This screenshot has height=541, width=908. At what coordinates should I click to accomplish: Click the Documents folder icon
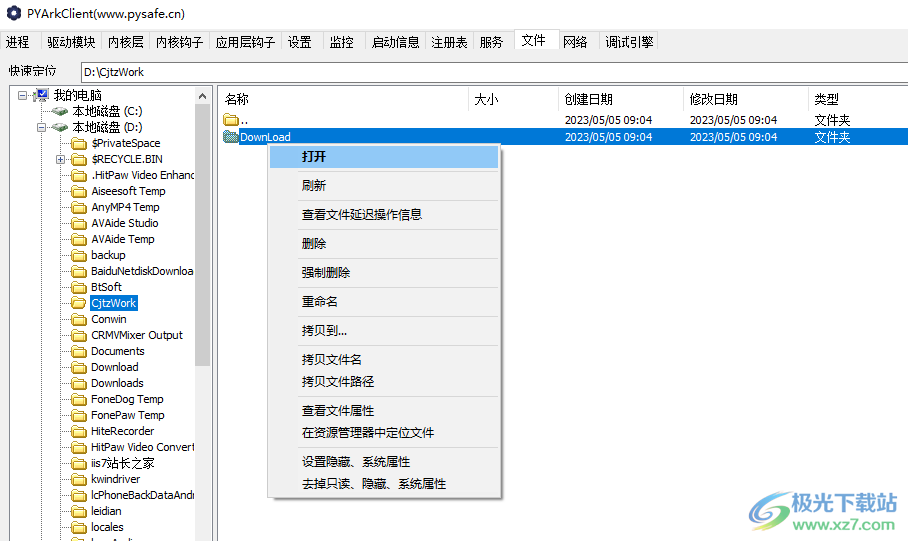pos(79,351)
